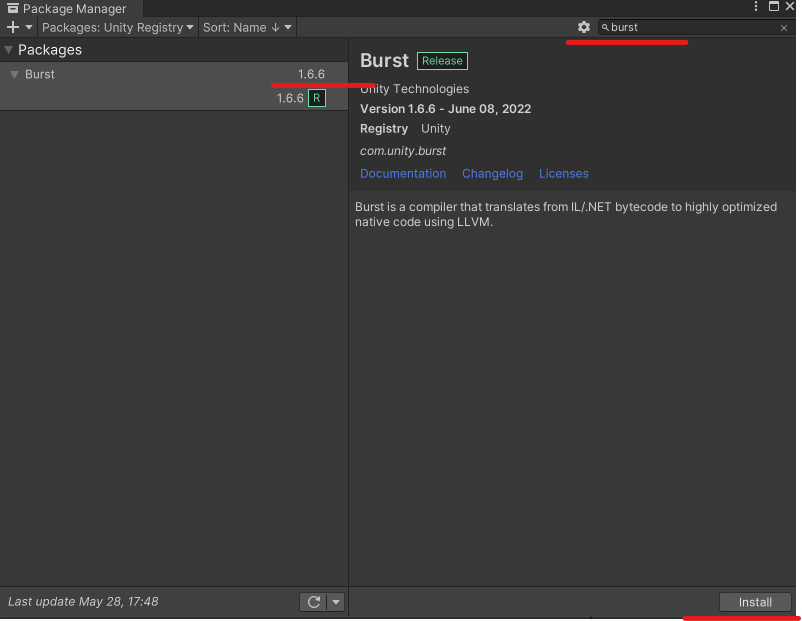Click the Release tag next to Burst

coord(442,61)
